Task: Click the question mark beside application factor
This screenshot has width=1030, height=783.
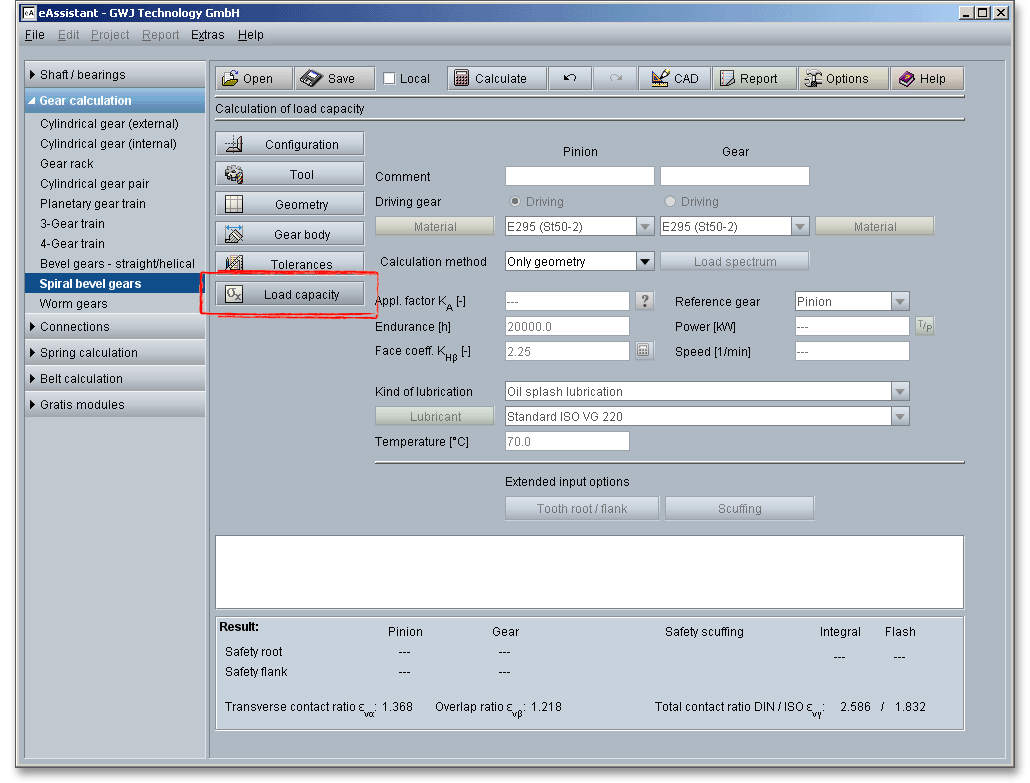Action: tap(646, 301)
